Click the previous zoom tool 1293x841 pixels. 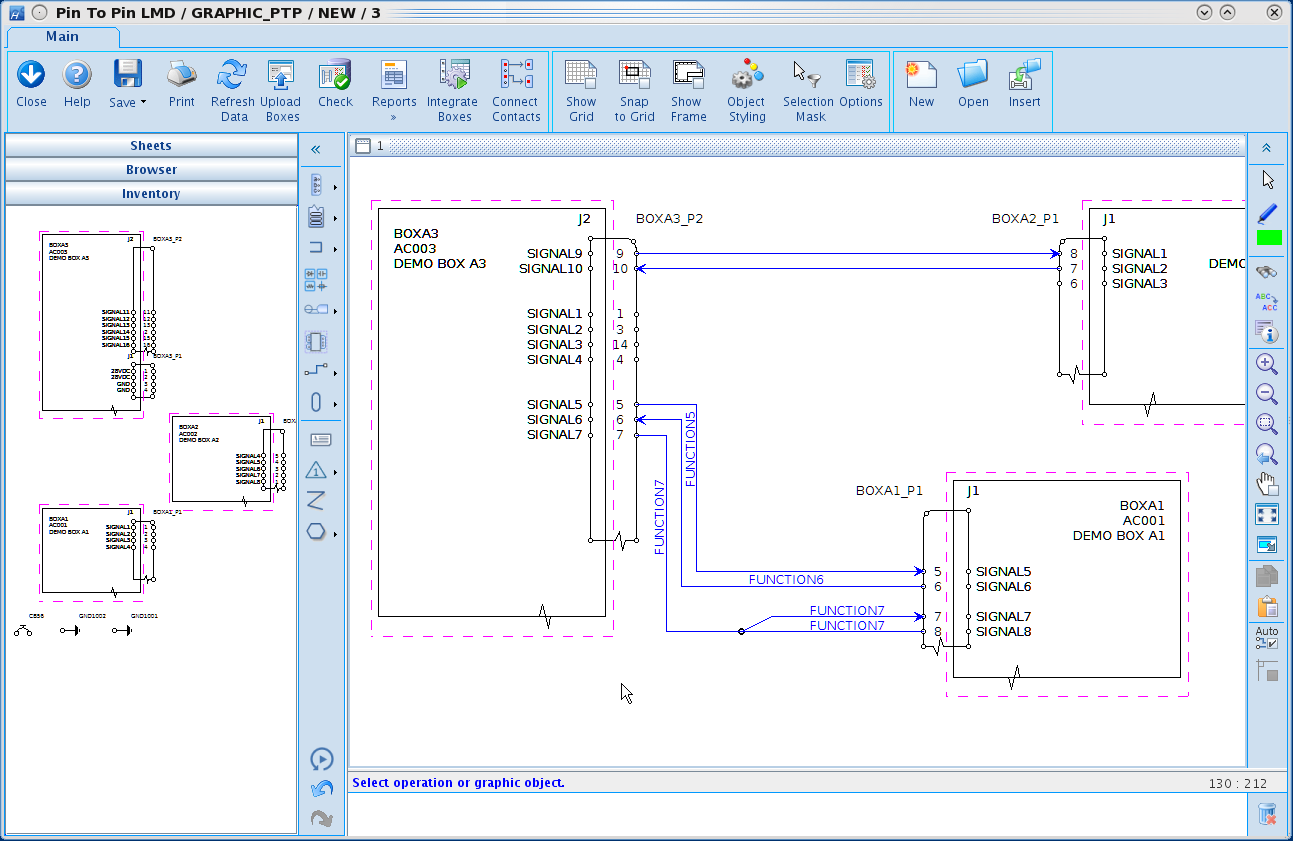coord(1267,455)
